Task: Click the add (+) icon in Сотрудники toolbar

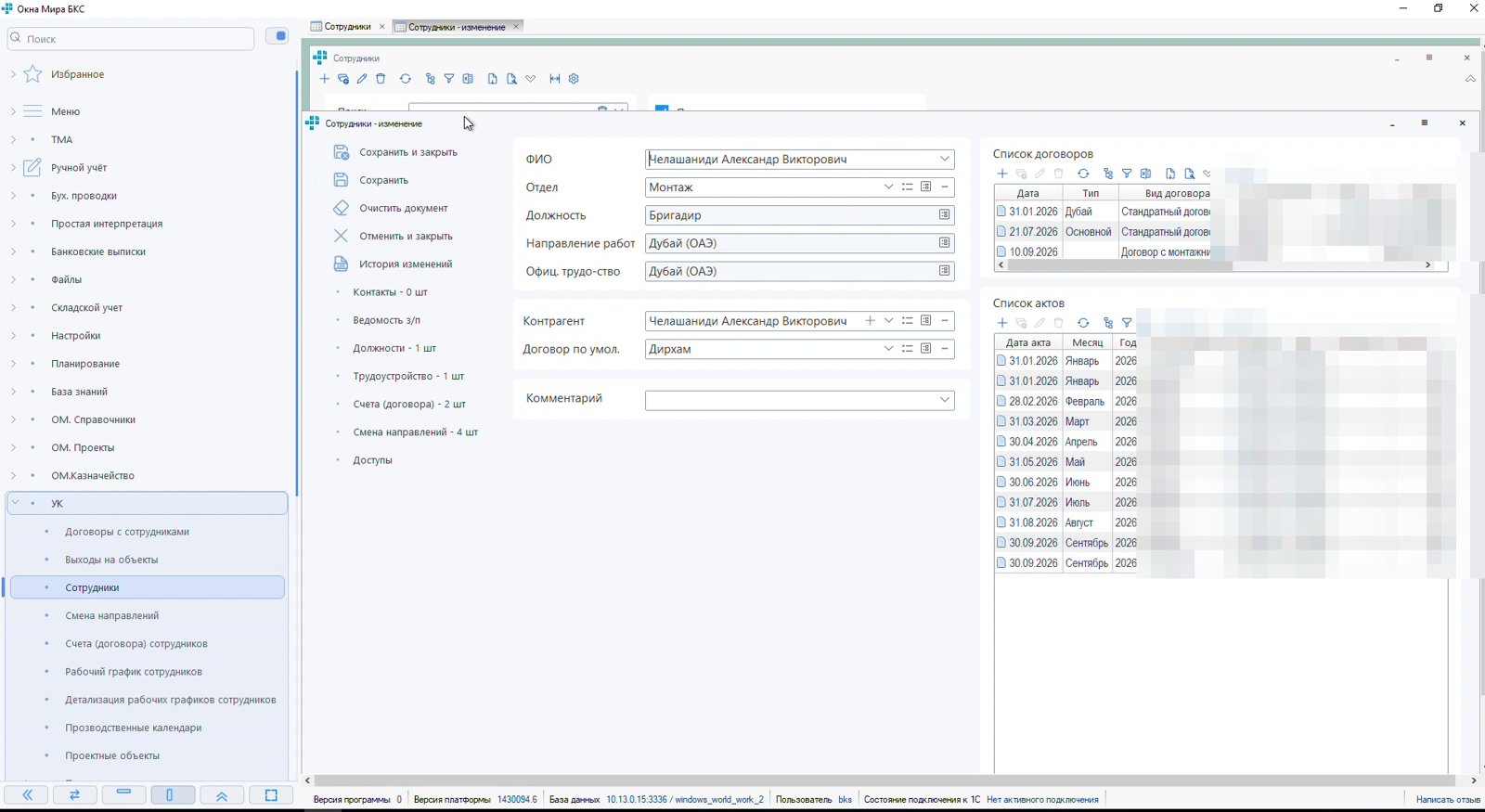Action: point(324,79)
